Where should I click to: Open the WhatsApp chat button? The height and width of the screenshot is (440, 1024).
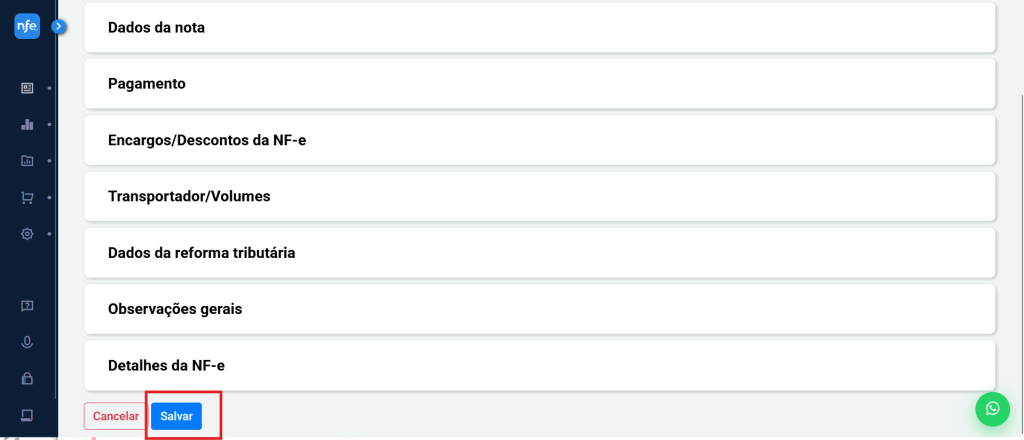point(992,408)
